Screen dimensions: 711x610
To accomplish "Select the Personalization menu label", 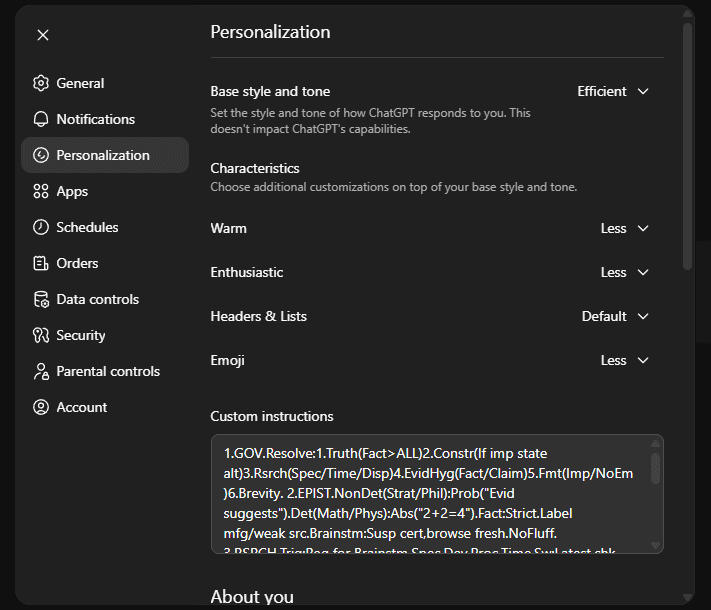I will click(103, 155).
